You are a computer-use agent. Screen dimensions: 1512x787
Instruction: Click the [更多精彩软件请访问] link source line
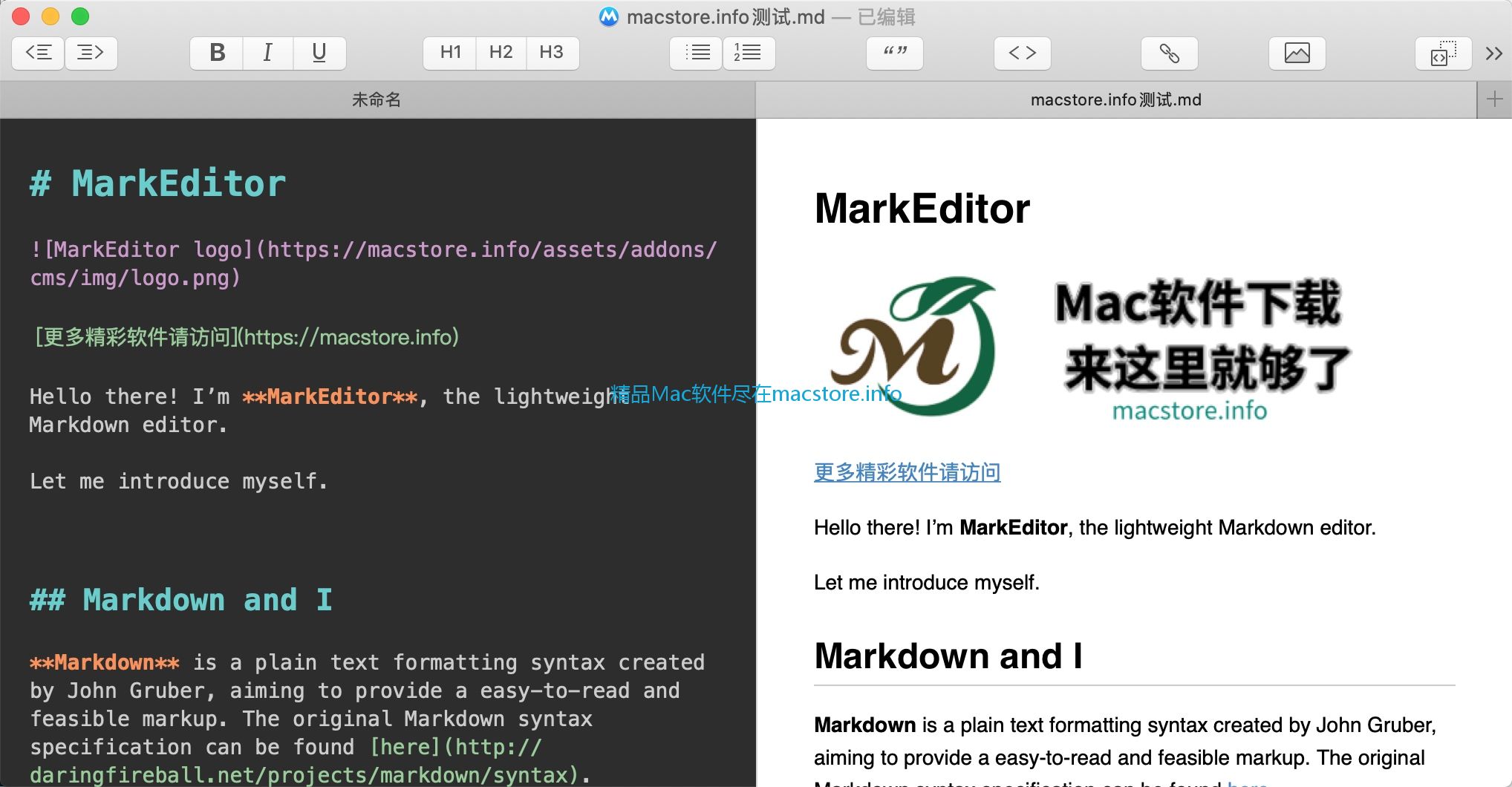247,337
